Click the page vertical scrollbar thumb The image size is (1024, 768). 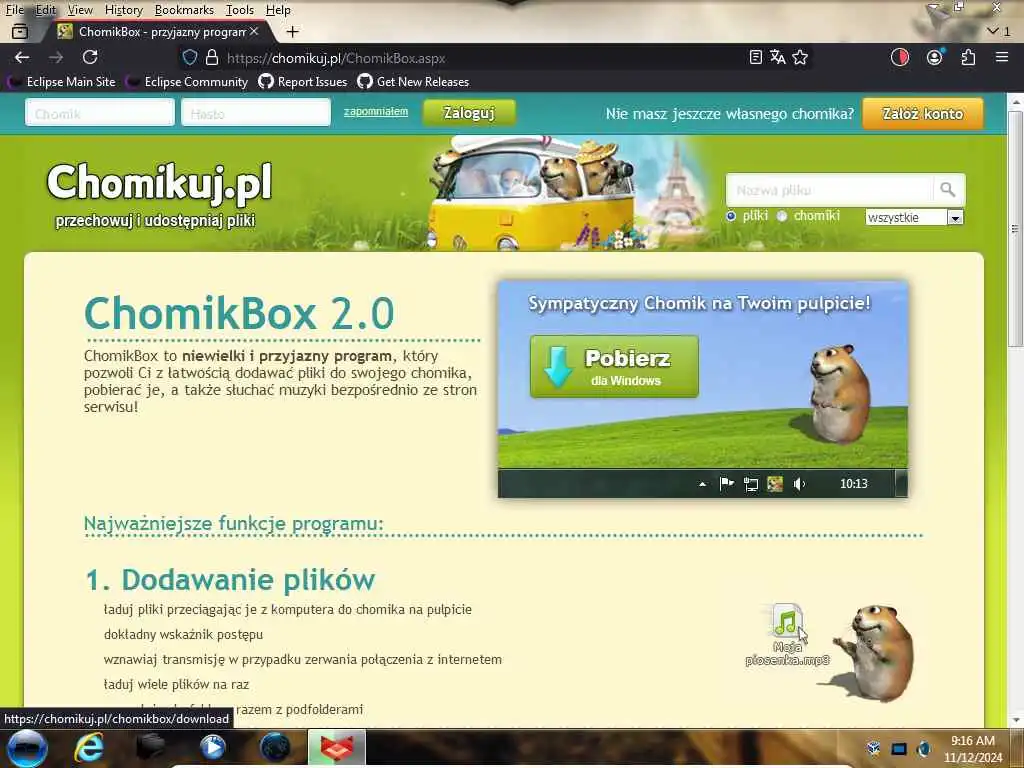[x=1015, y=229]
